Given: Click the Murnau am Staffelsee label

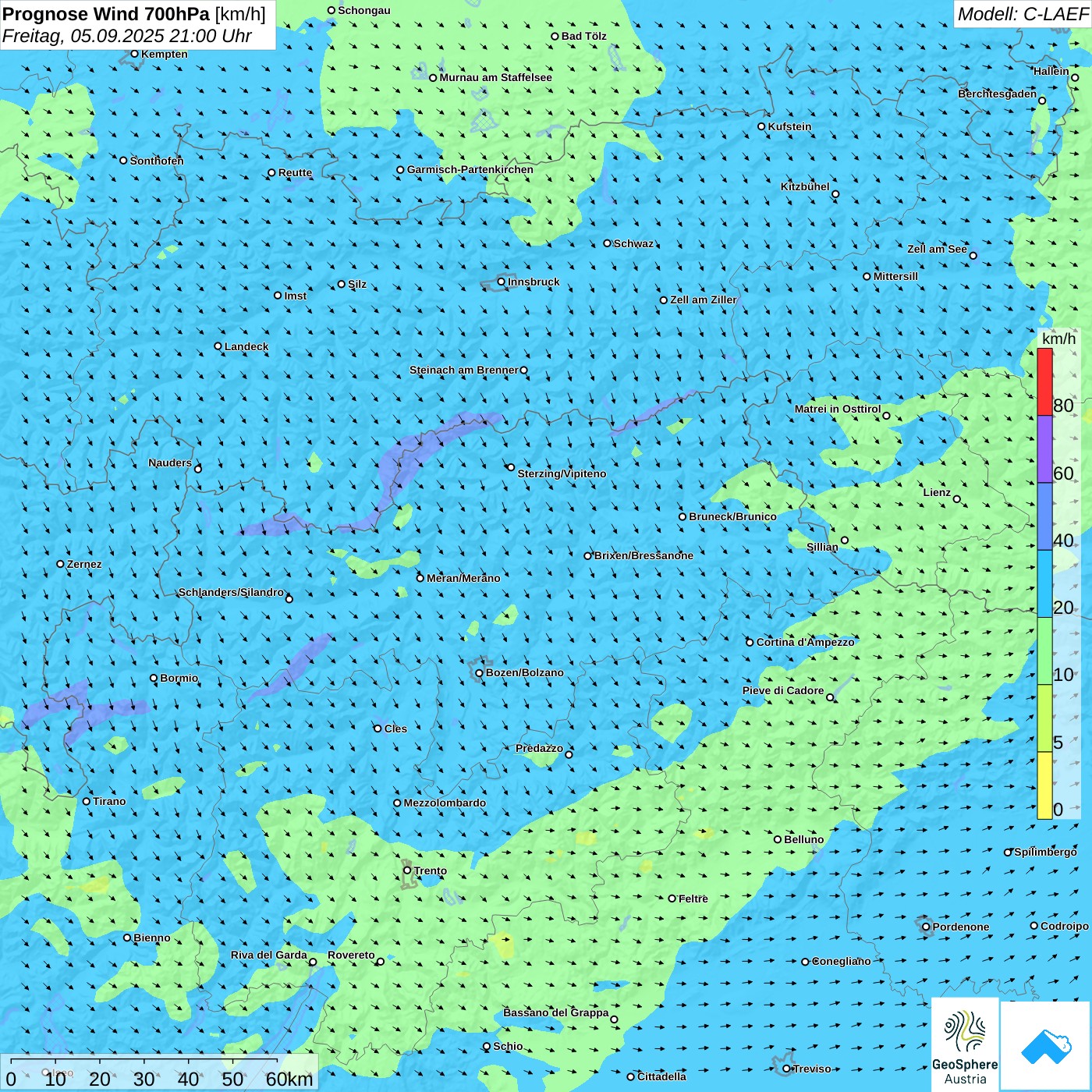Looking at the screenshot, I should coord(495,77).
